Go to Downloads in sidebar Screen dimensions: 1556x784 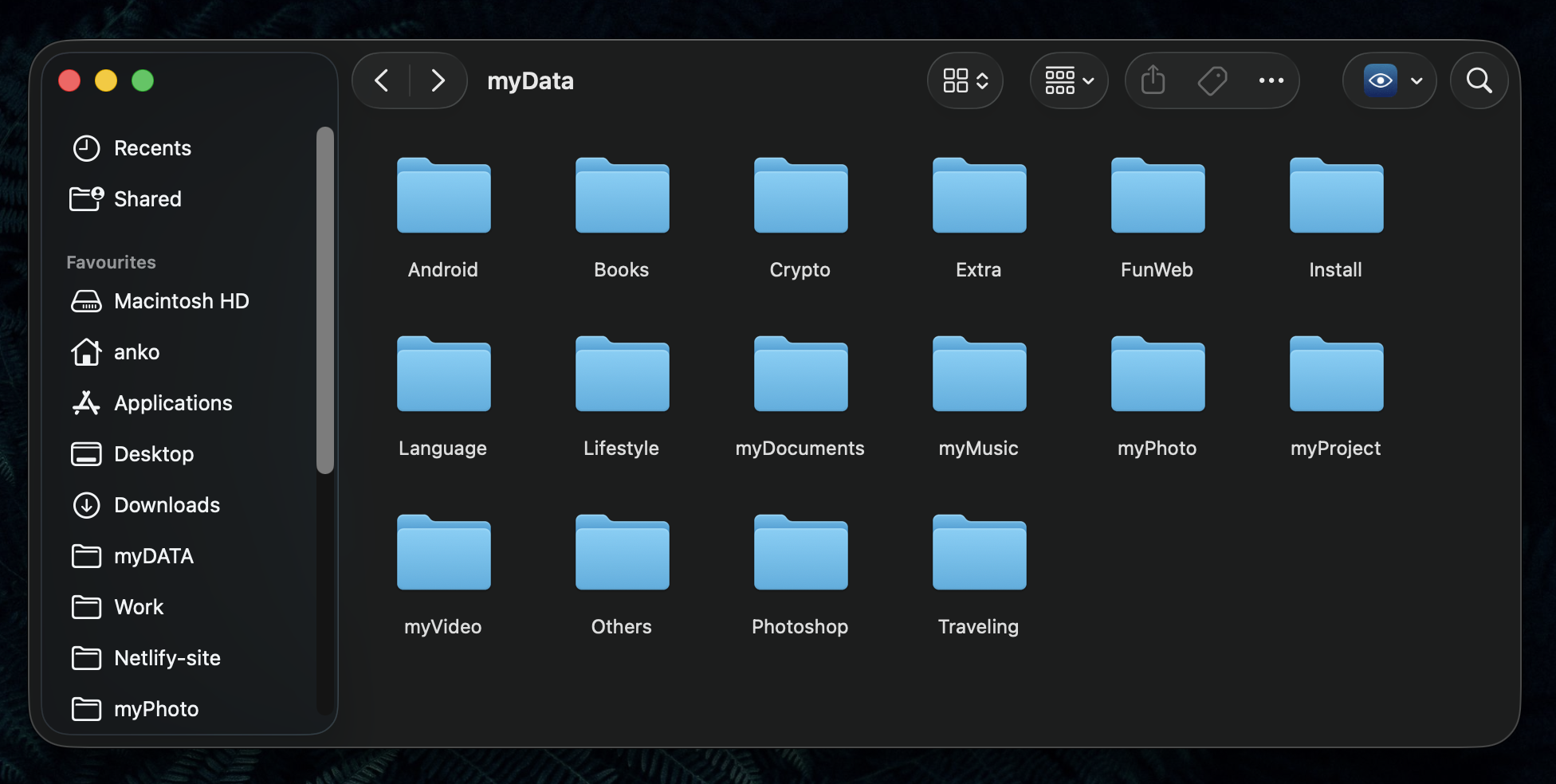167,505
